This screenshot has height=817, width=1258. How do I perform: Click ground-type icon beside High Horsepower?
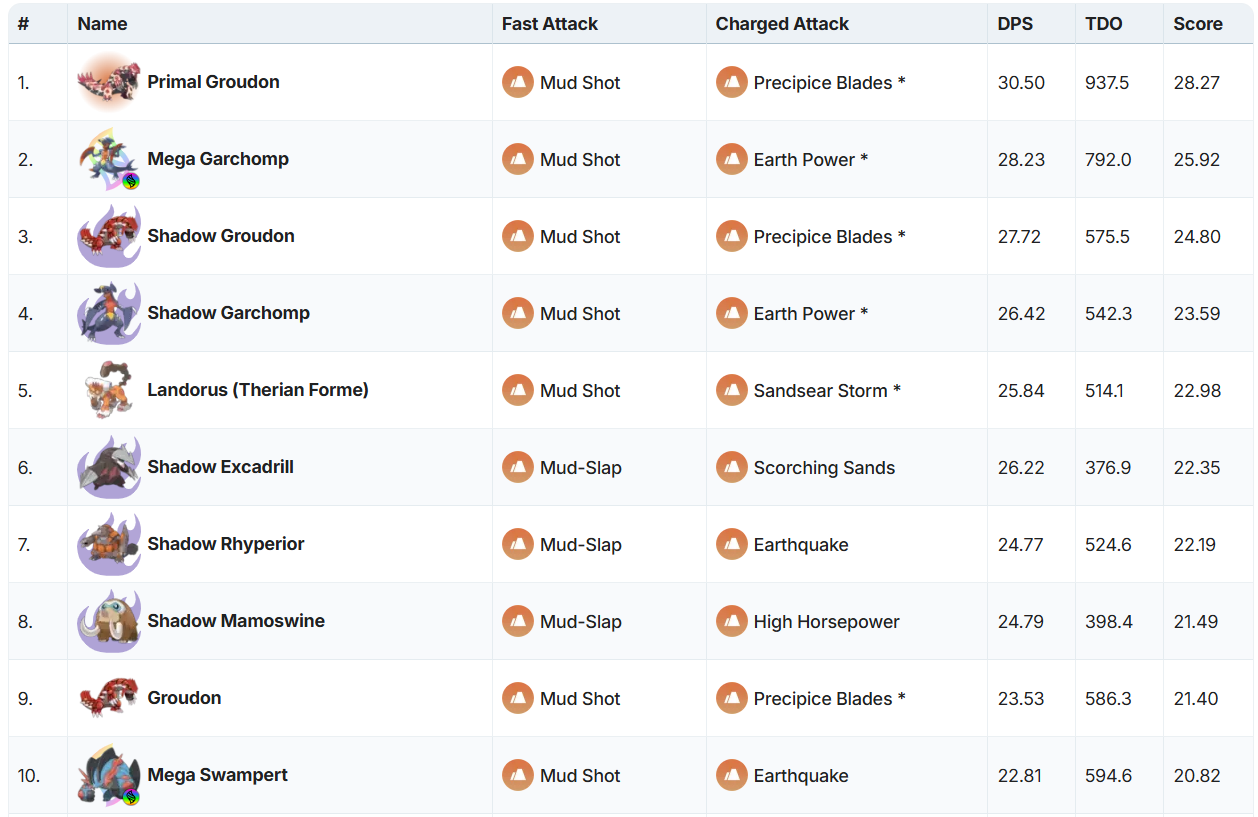tap(732, 621)
